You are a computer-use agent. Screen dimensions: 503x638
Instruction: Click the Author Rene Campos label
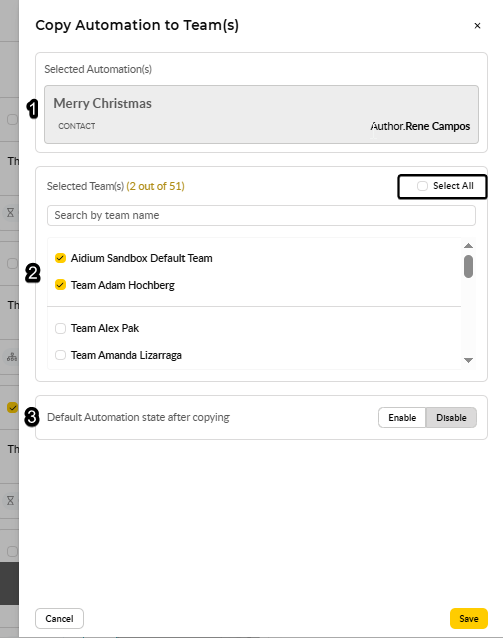pyautogui.click(x=420, y=126)
